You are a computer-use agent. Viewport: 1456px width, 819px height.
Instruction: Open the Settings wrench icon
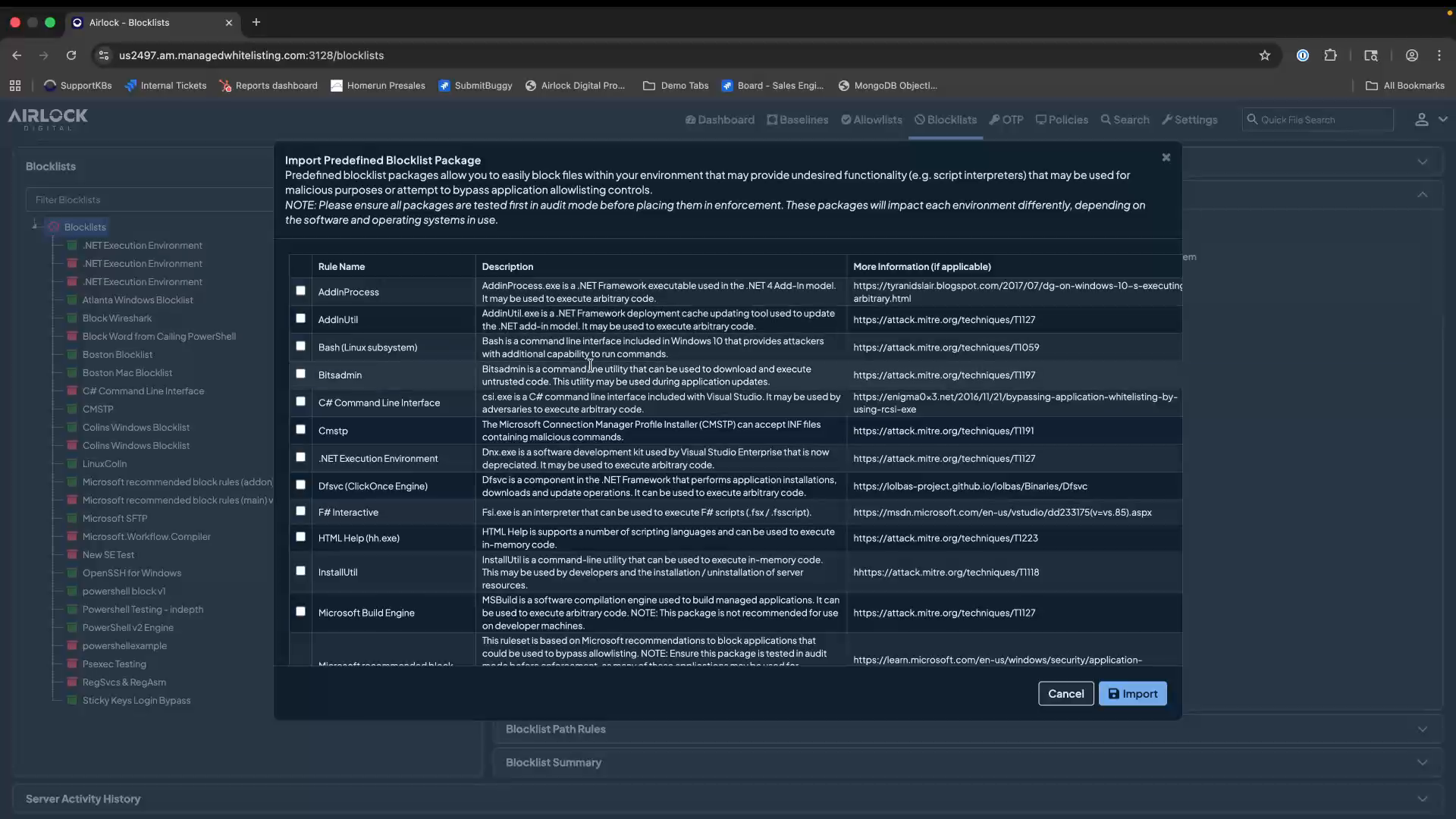(x=1169, y=120)
